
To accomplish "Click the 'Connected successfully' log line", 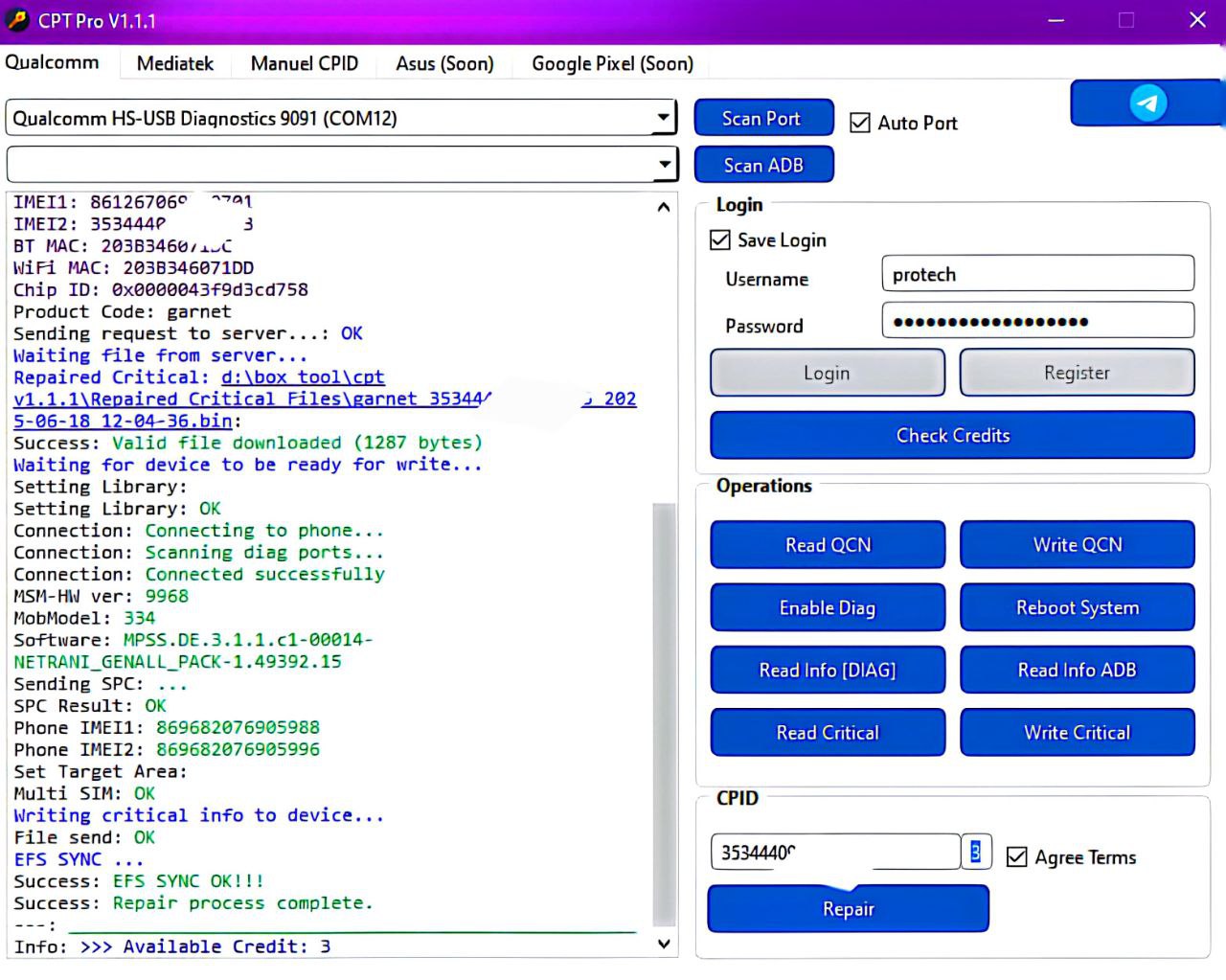I will (199, 575).
